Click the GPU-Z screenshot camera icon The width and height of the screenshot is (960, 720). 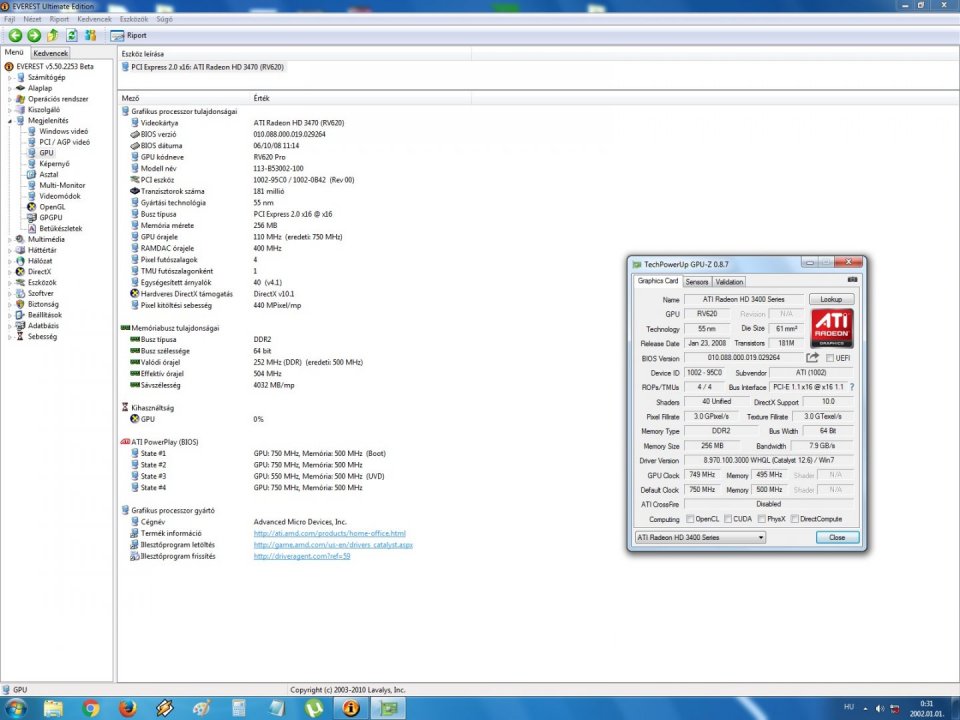[x=852, y=280]
